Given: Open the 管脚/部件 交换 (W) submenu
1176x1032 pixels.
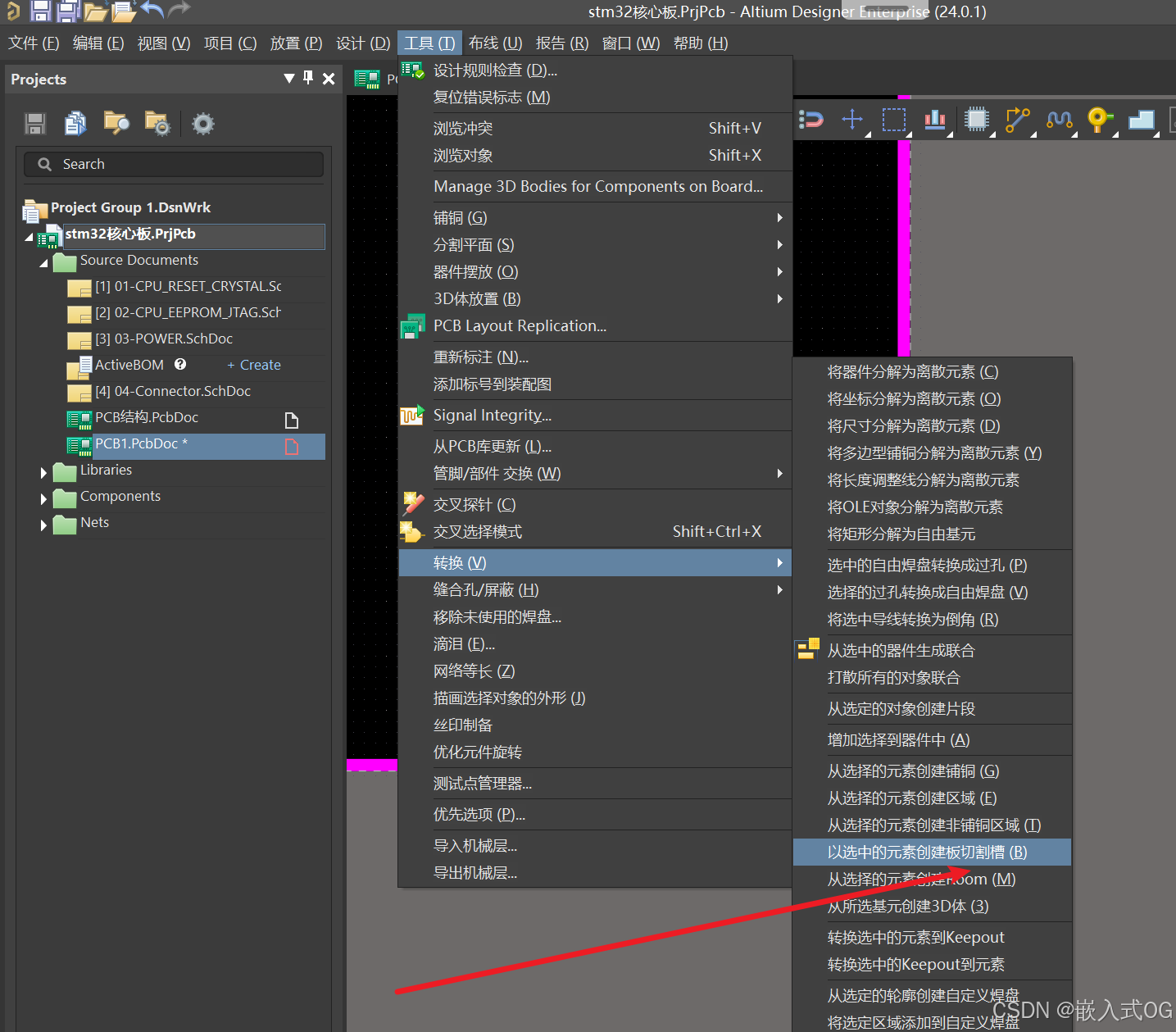Looking at the screenshot, I should [595, 473].
